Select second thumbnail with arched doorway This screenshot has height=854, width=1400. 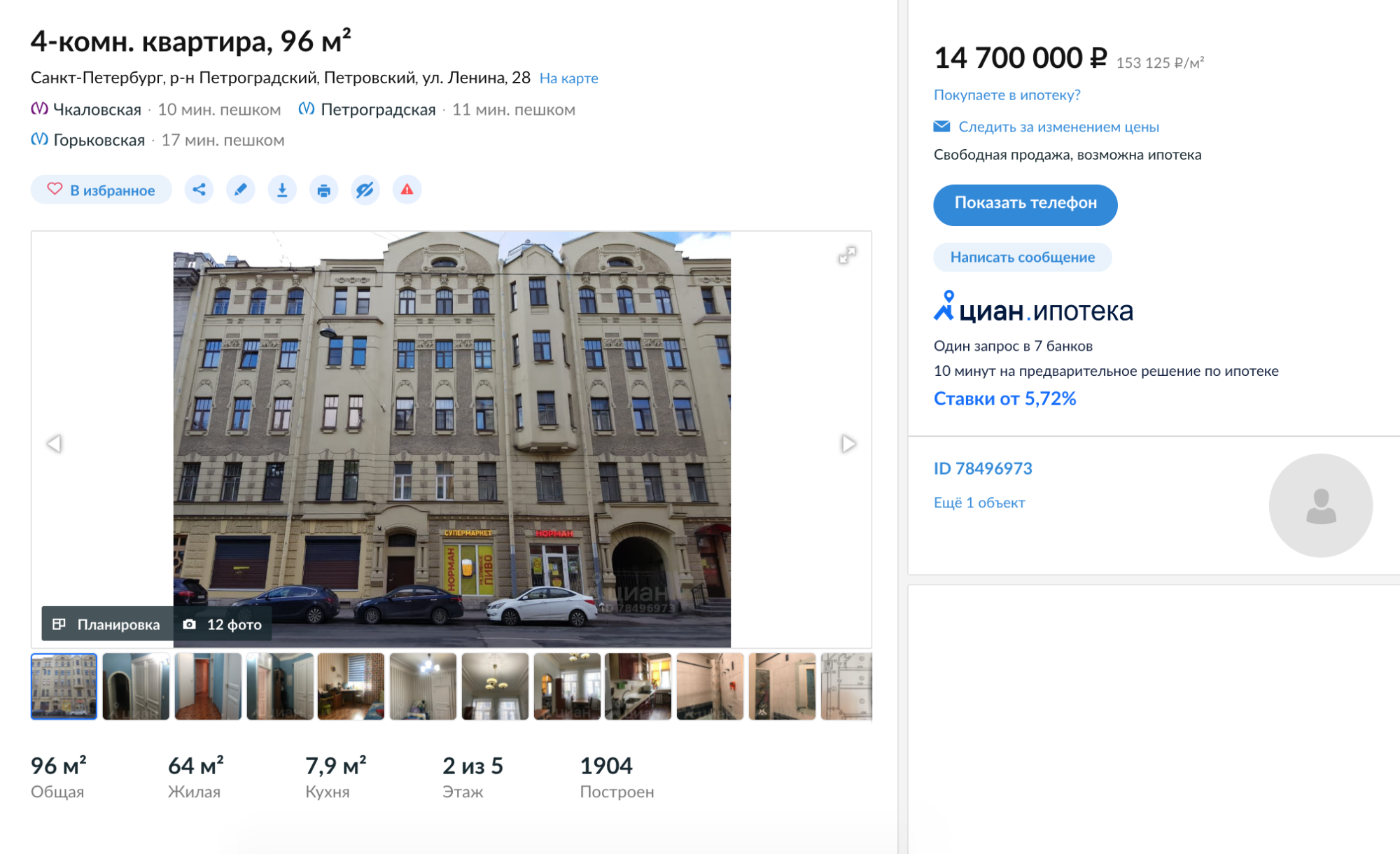[x=136, y=686]
